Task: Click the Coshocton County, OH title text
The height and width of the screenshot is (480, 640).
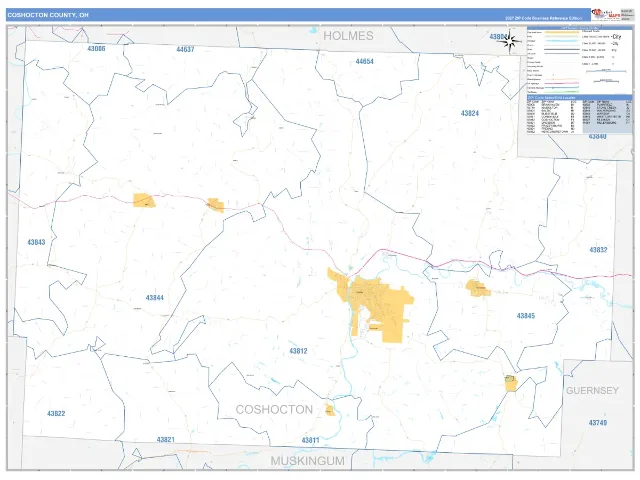Action: (x=48, y=15)
